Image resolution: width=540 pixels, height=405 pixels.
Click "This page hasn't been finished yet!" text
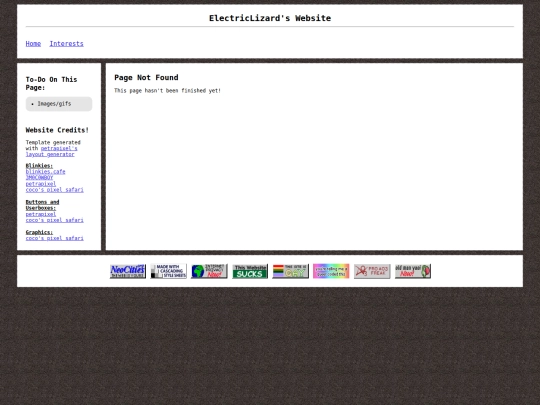point(167,91)
